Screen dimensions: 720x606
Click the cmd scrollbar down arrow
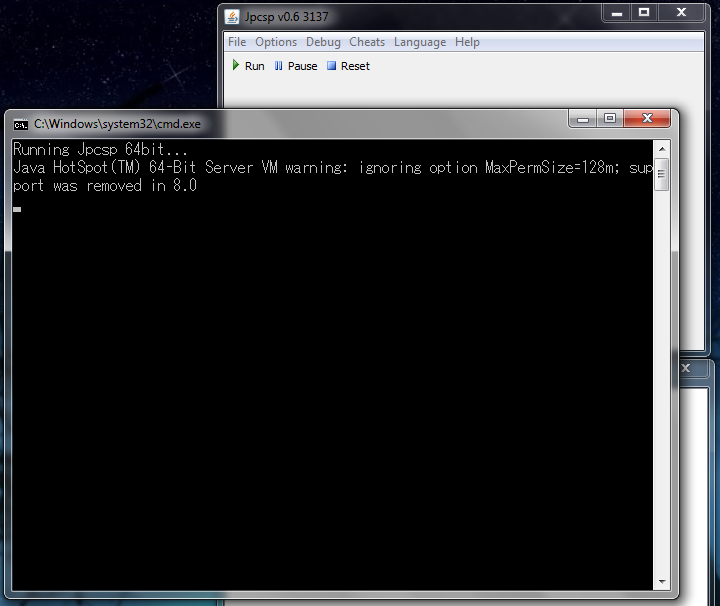click(x=662, y=582)
